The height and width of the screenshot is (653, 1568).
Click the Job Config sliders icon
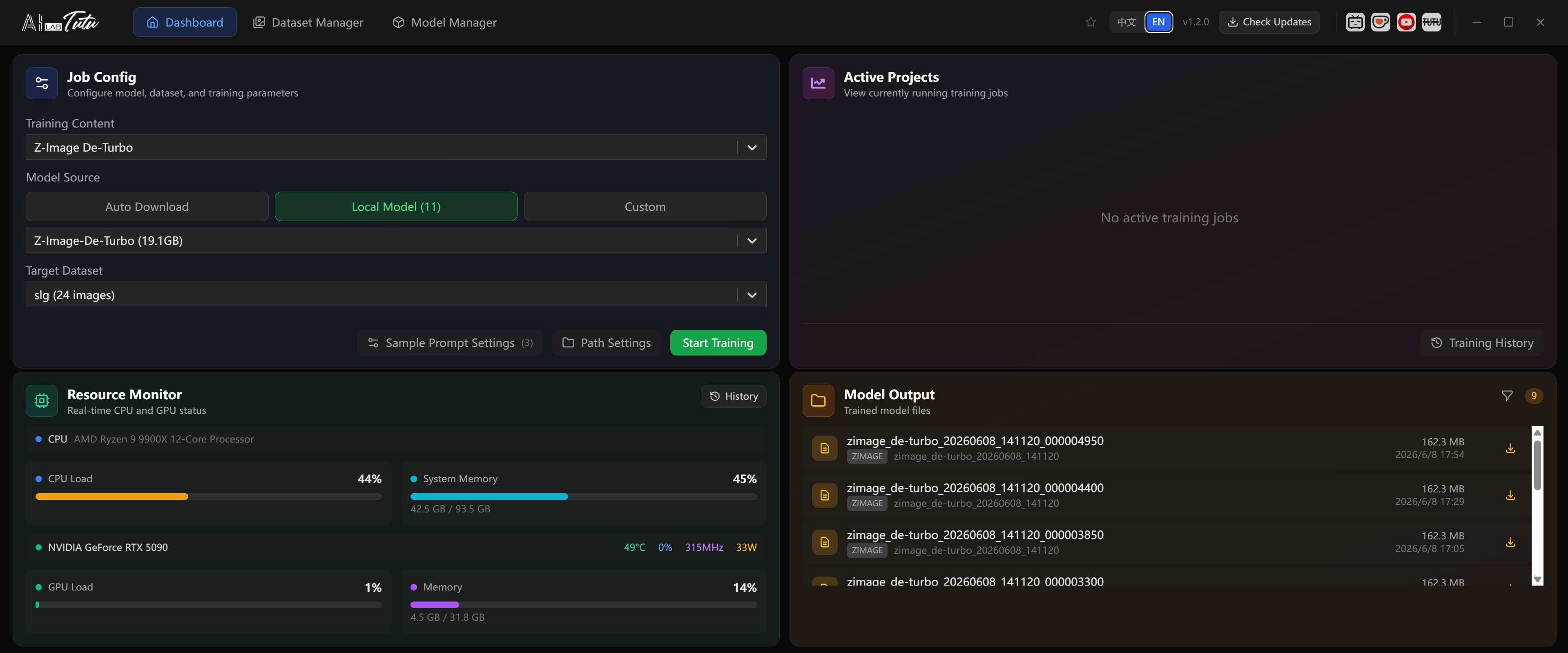pyautogui.click(x=41, y=83)
